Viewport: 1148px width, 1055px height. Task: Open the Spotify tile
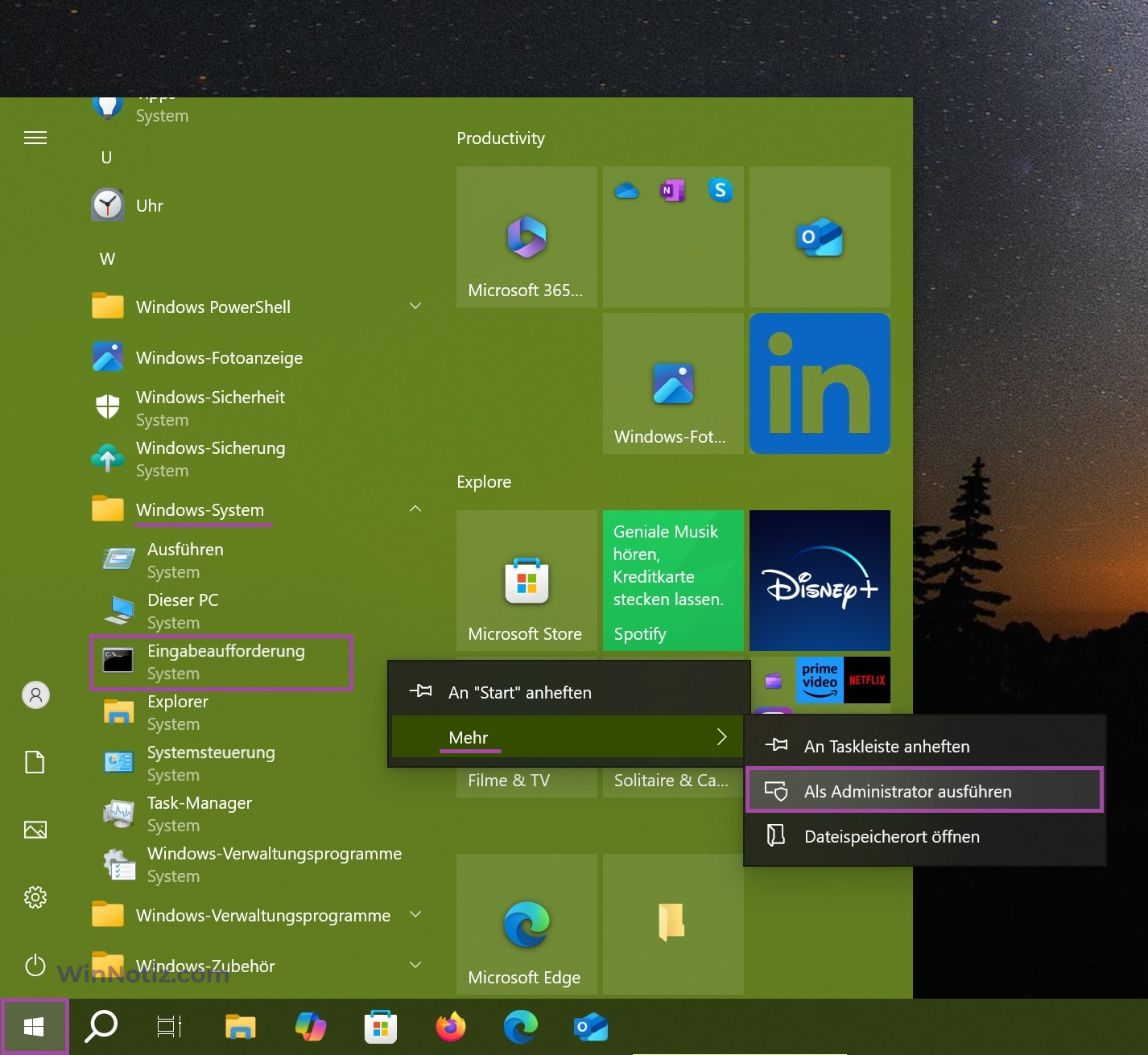click(x=673, y=580)
